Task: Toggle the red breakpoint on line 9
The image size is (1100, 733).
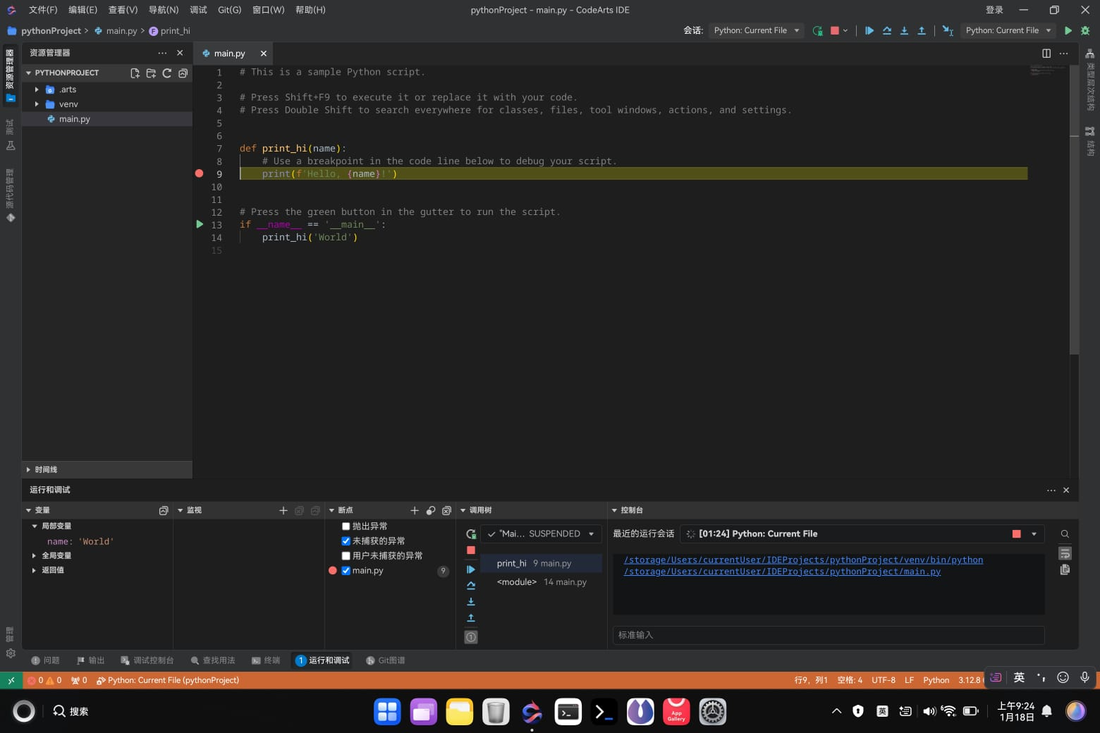Action: [x=199, y=173]
